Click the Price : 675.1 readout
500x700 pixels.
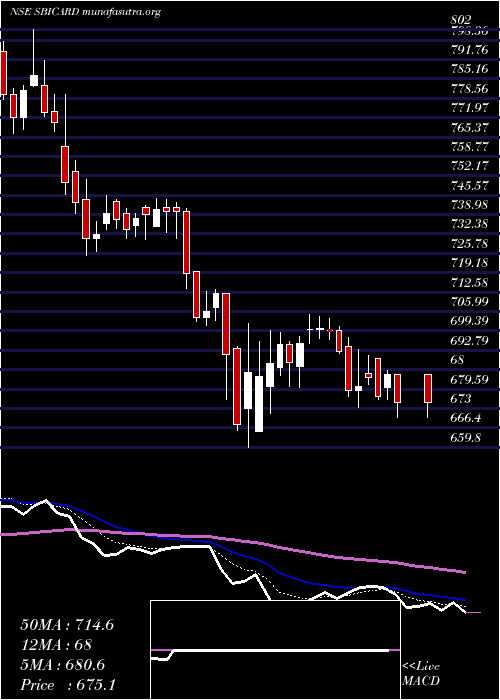pos(68,685)
